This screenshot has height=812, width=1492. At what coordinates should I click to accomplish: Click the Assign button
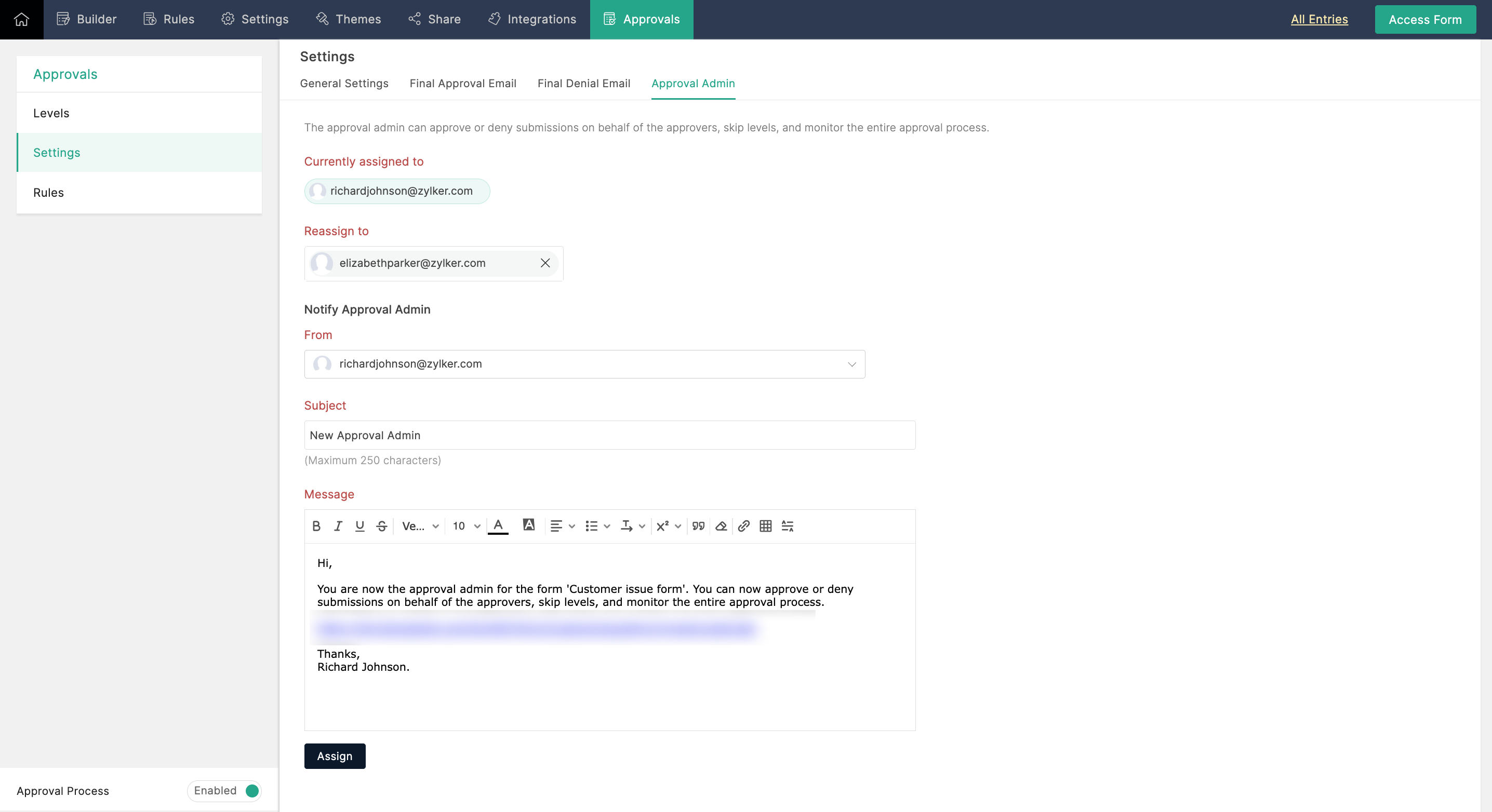(x=335, y=756)
